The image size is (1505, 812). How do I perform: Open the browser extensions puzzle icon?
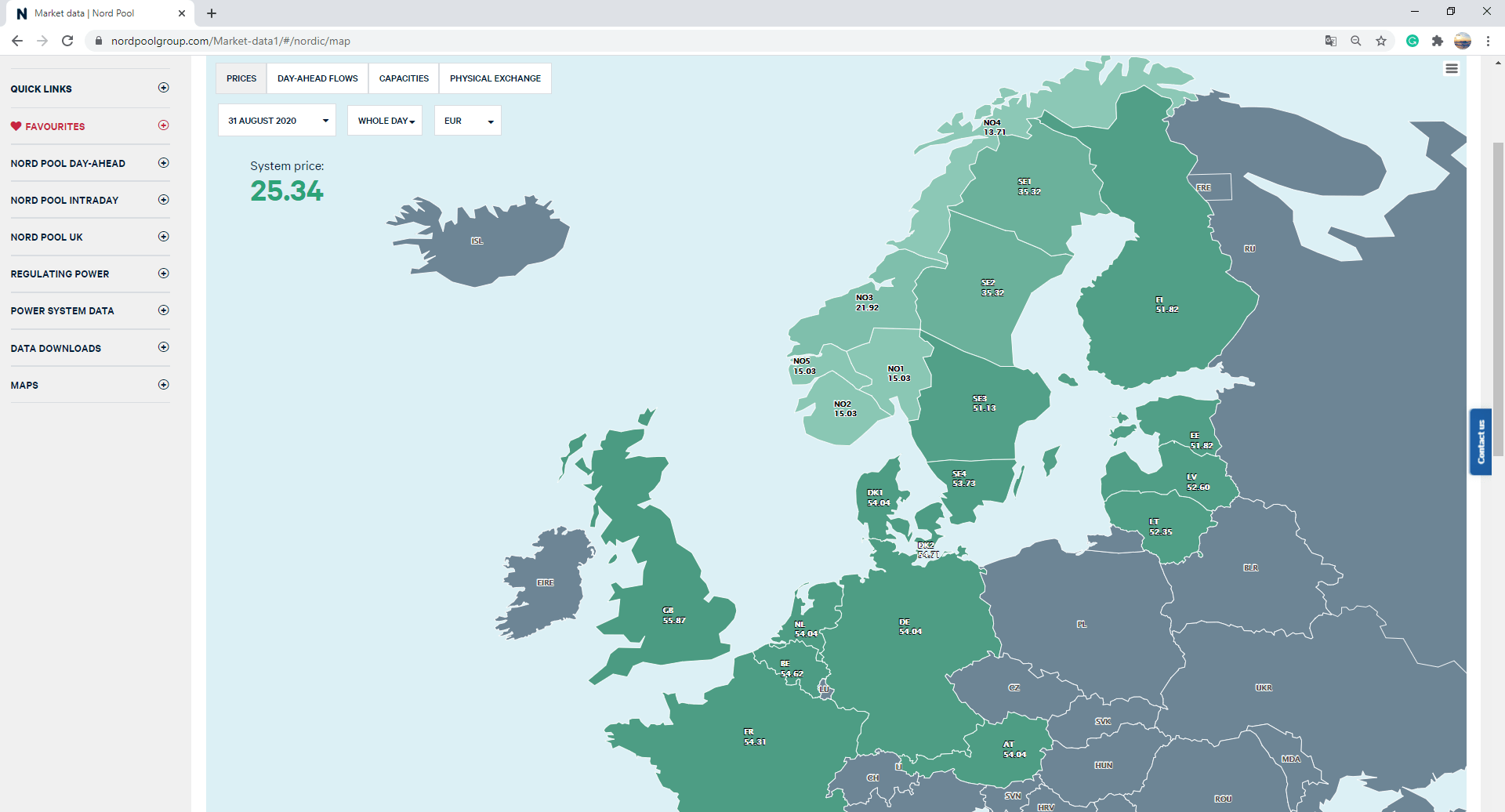(1437, 41)
